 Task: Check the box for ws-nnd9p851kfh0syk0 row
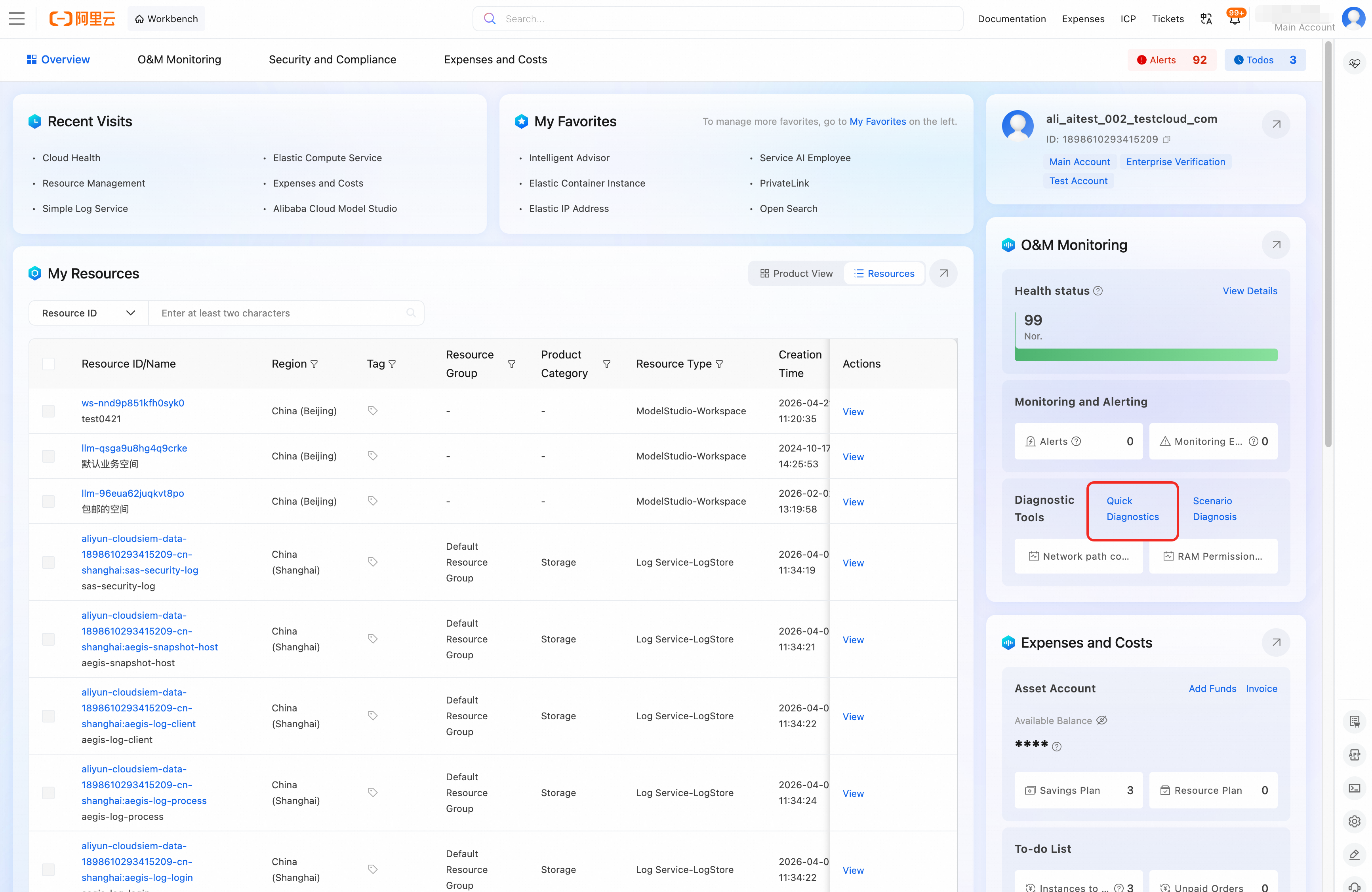[x=48, y=411]
